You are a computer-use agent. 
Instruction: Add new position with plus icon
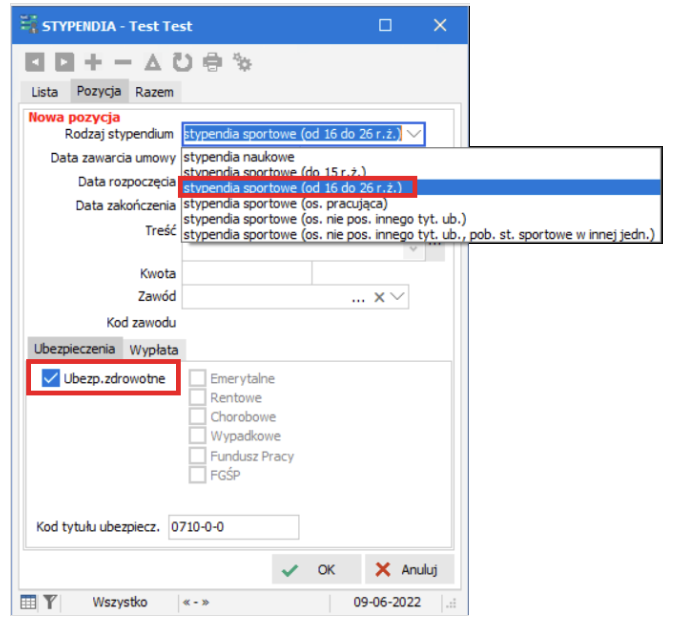(93, 62)
